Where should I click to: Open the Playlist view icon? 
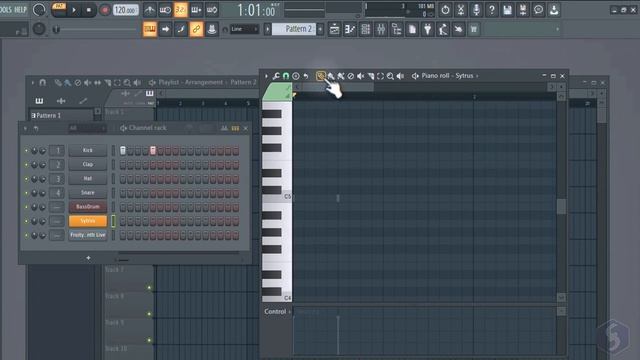334,29
